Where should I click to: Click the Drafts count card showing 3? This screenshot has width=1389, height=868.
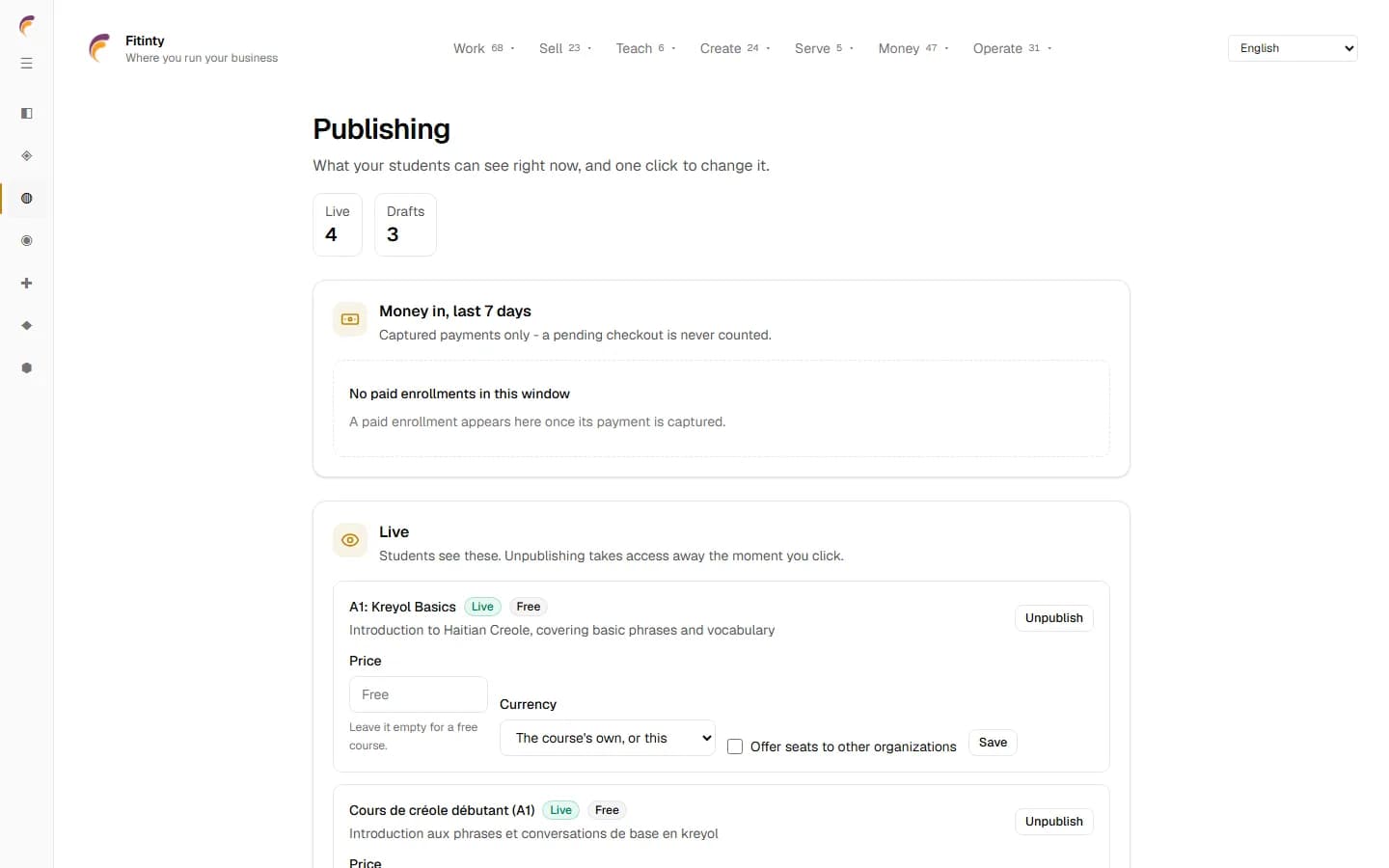tap(405, 225)
